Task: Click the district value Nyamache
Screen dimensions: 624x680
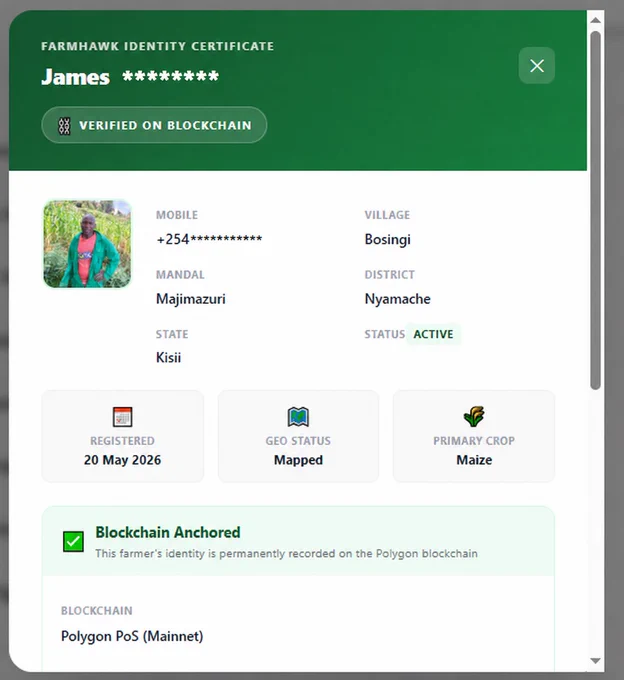Action: coord(398,299)
